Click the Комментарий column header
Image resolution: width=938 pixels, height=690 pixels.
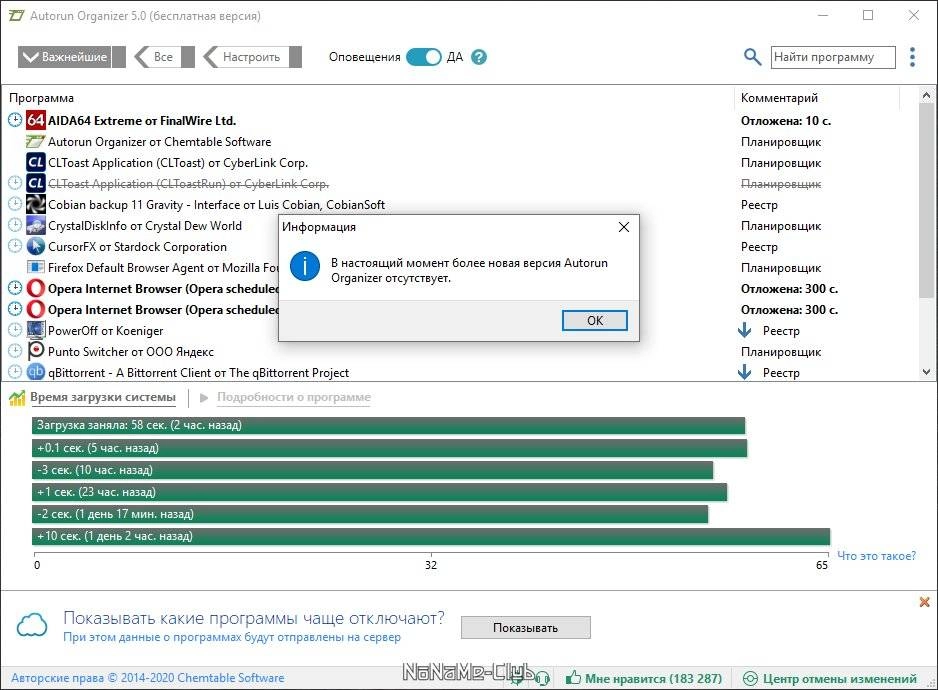(x=779, y=98)
